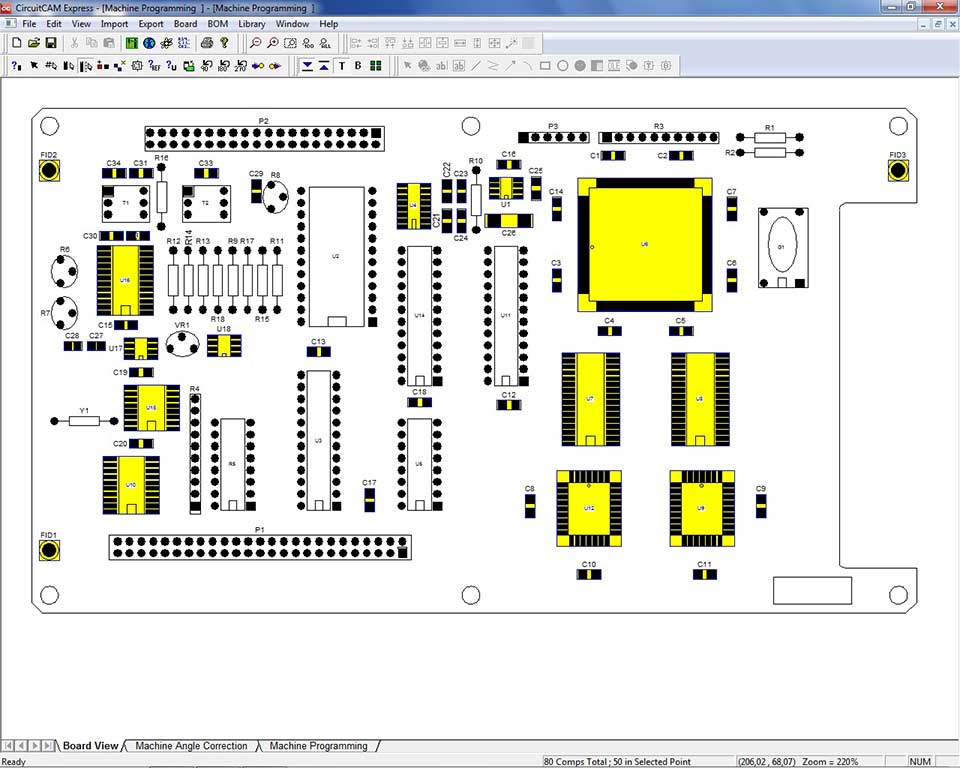Select the rectangle drawing tool
Viewport: 960px width, 768px height.
545,66
